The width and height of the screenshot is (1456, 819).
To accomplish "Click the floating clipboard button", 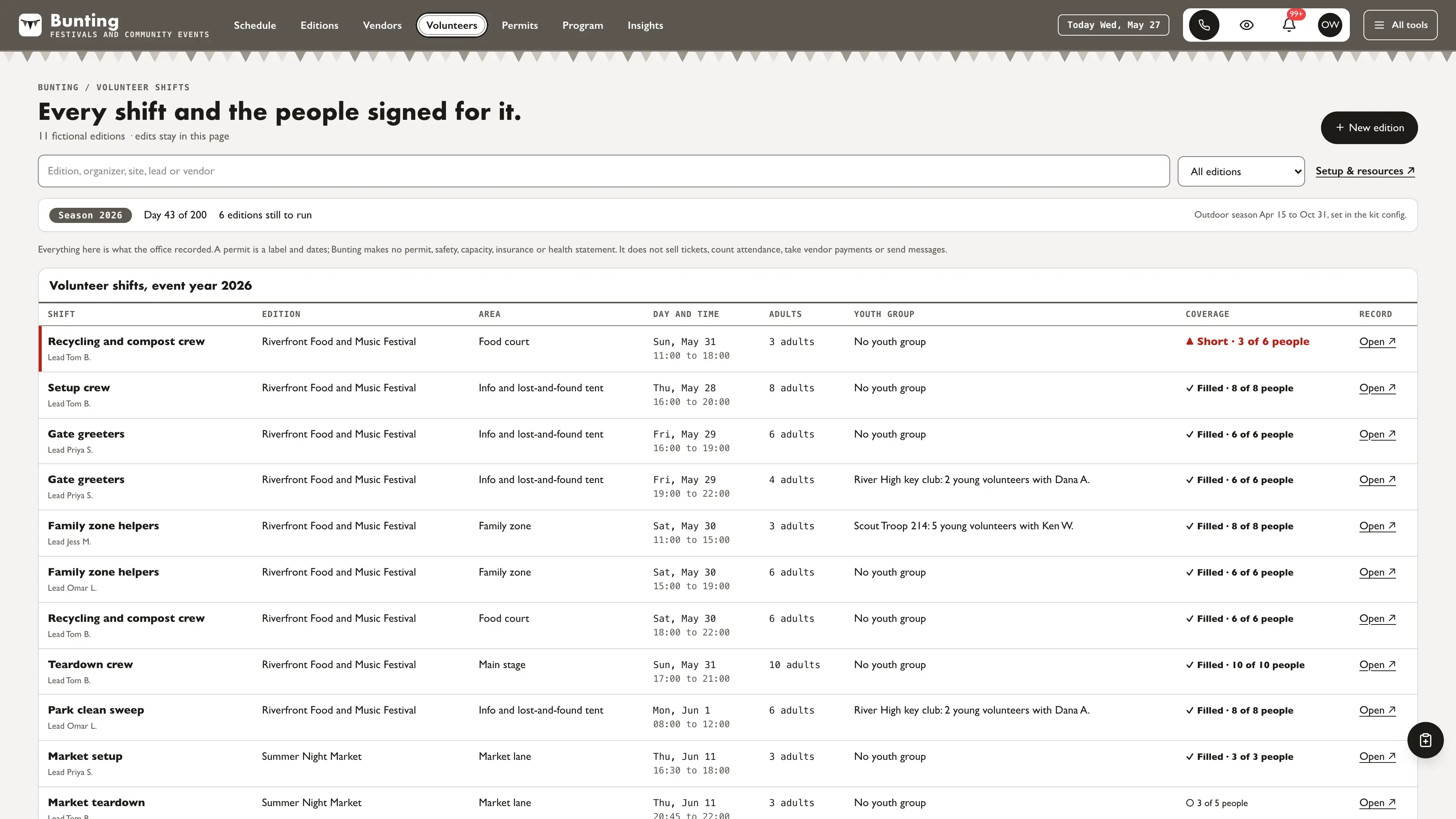I will (x=1425, y=740).
